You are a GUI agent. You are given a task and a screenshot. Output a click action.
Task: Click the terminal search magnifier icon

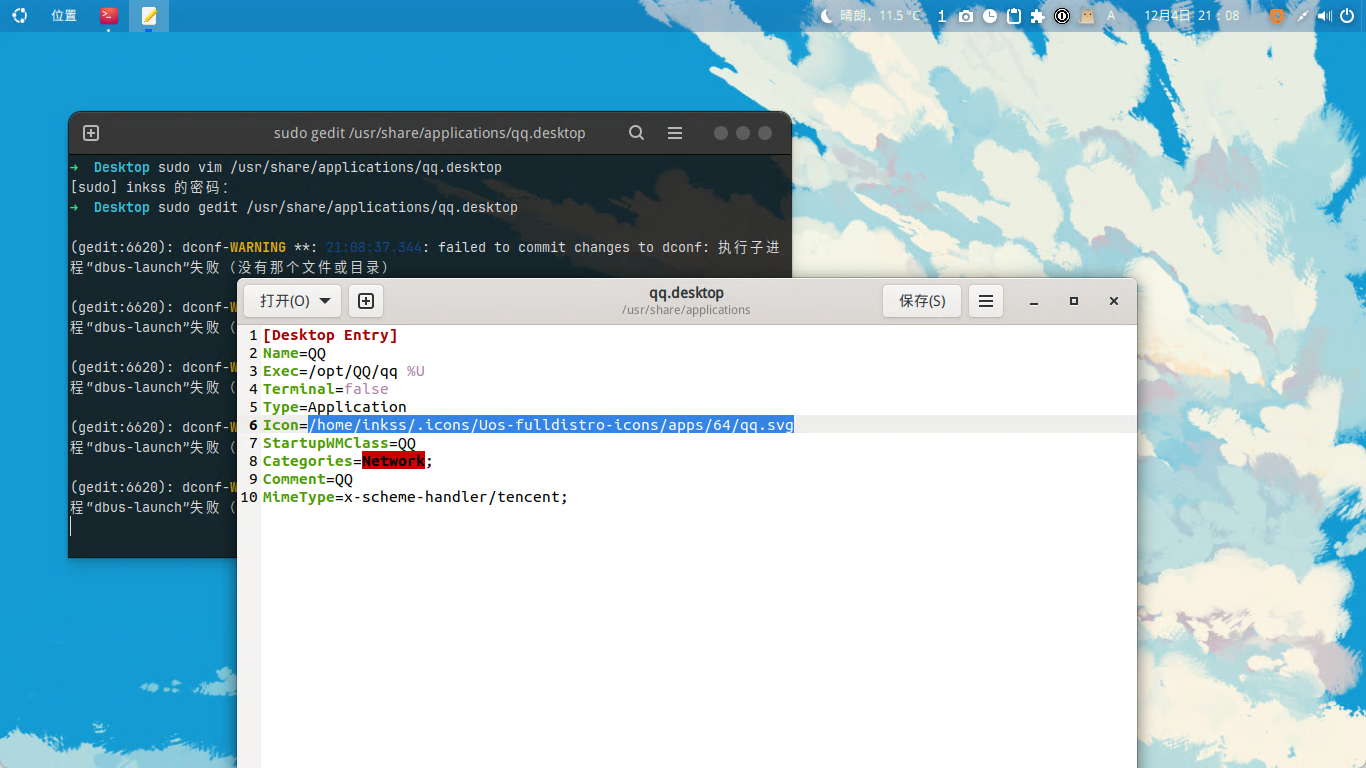click(636, 133)
